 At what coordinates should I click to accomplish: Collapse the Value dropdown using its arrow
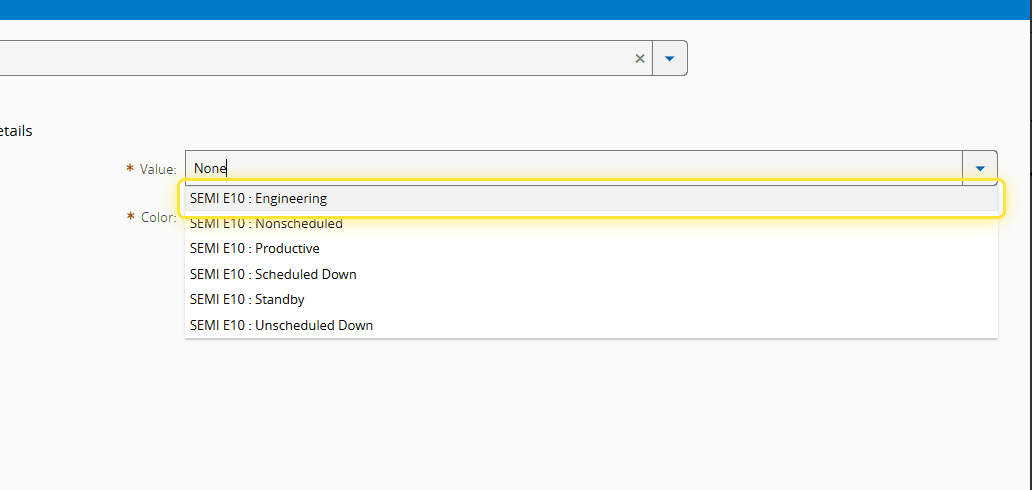[979, 168]
